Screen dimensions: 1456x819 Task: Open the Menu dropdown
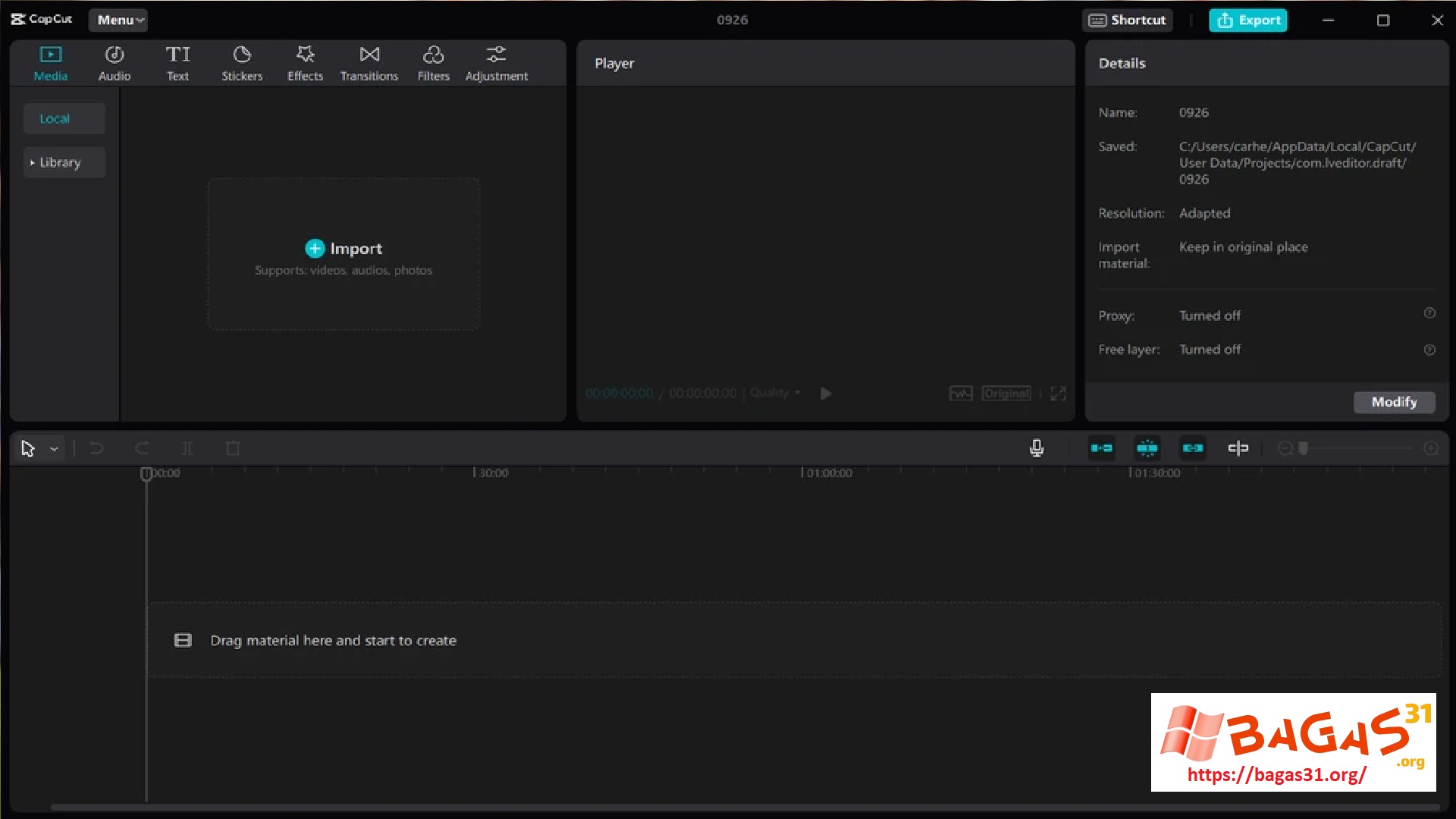[118, 20]
